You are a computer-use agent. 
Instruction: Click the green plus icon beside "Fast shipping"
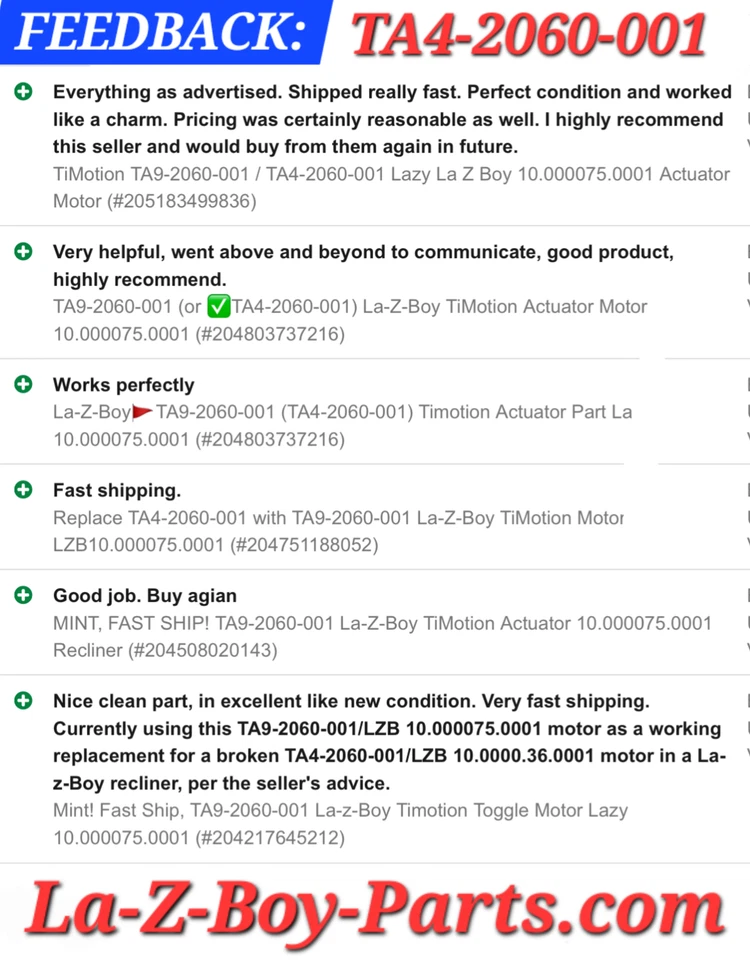[23, 490]
